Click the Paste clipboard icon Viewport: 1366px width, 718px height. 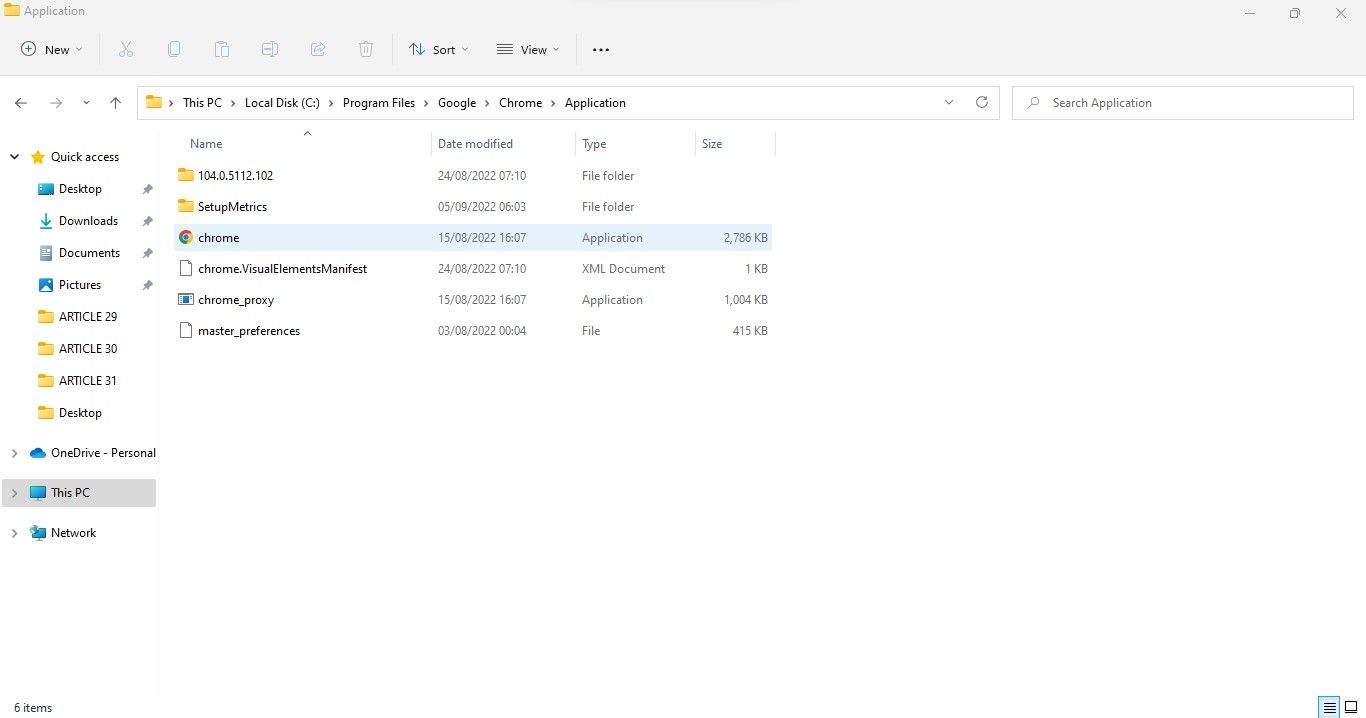pyautogui.click(x=222, y=49)
